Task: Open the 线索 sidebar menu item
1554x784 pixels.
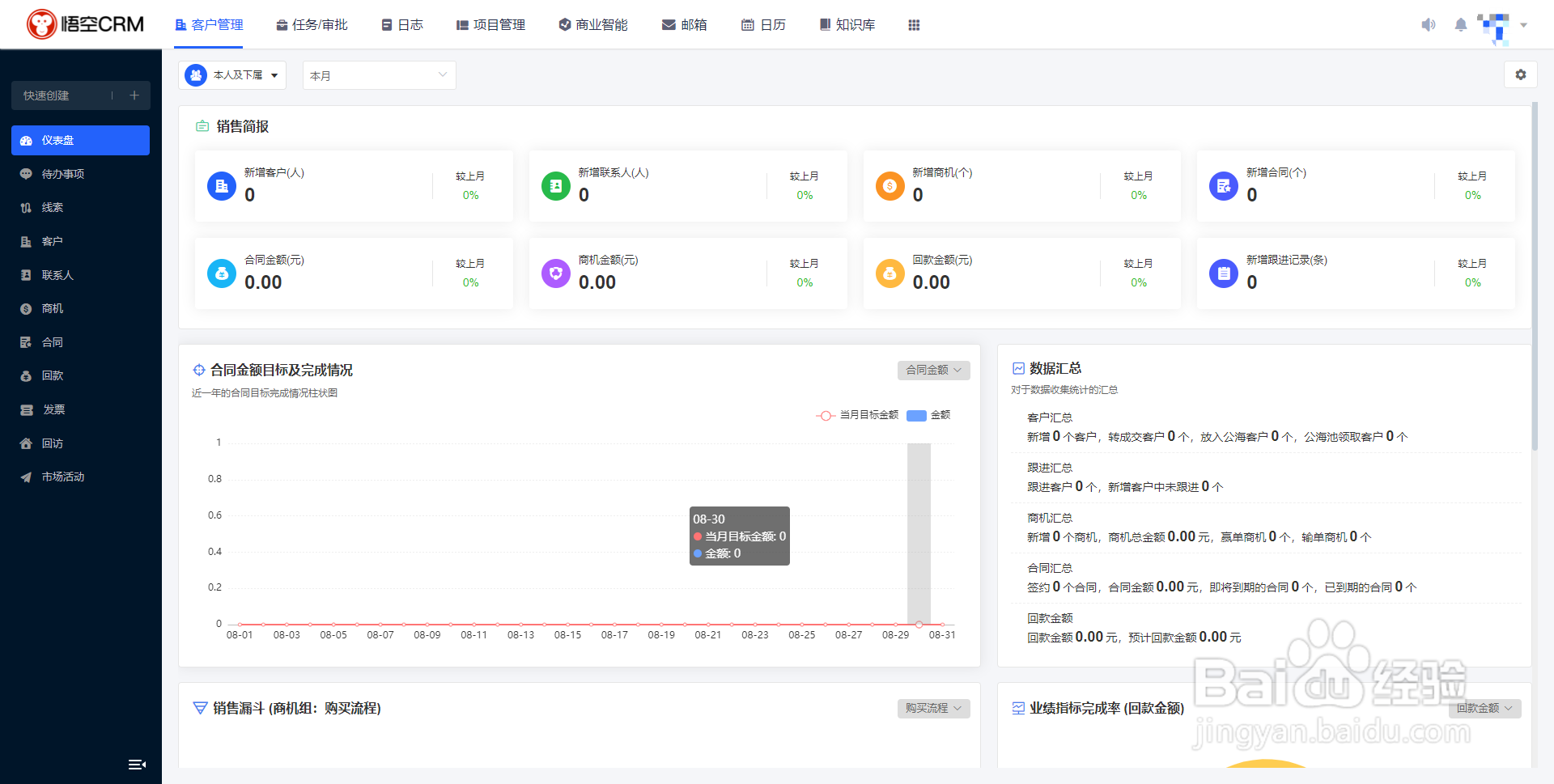Action: tap(53, 208)
